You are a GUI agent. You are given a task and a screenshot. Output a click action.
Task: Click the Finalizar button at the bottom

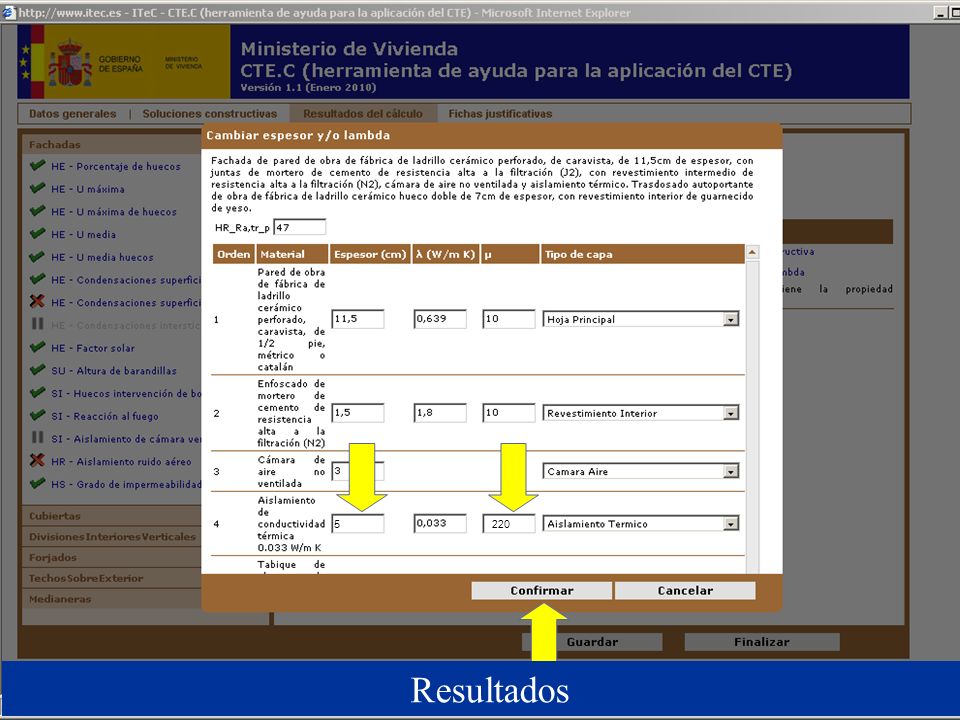point(762,642)
